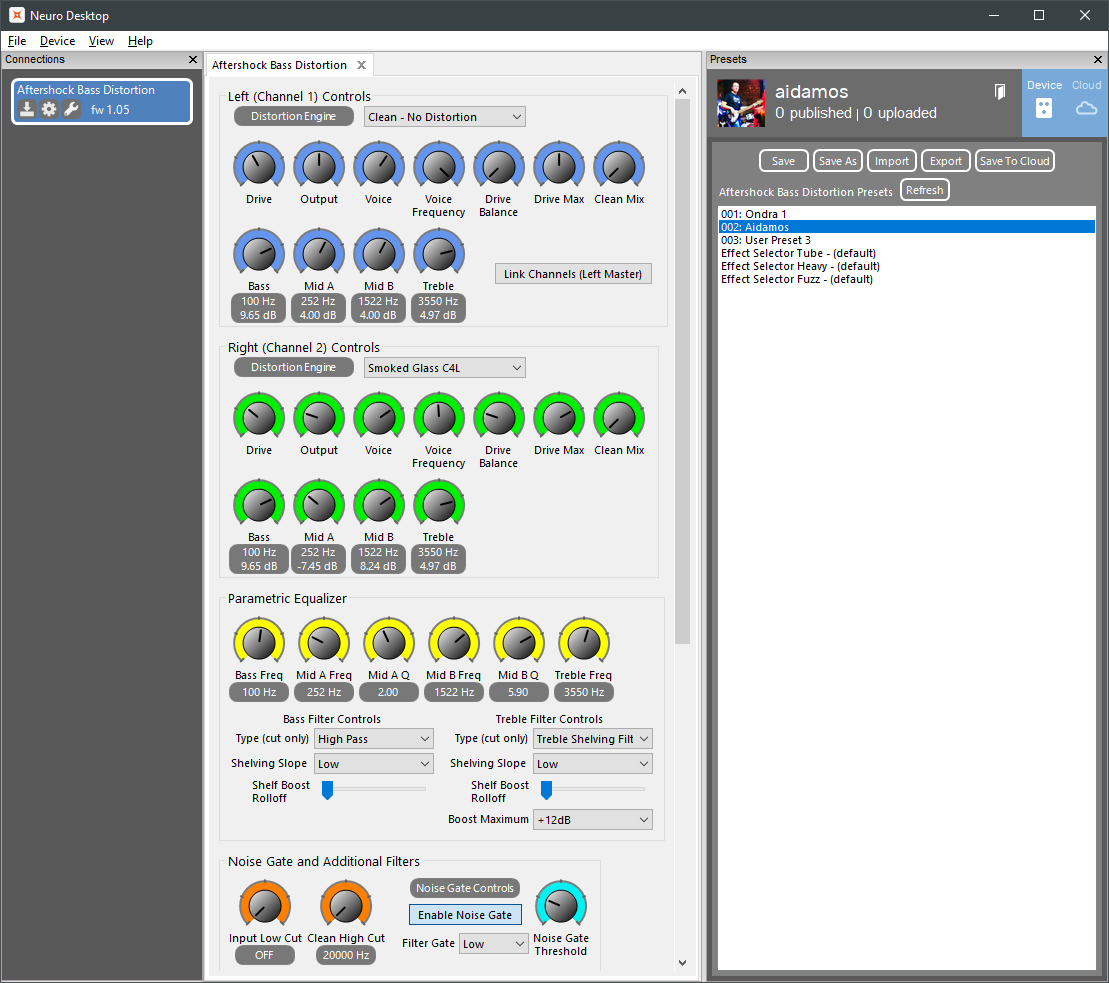Open the Device menu
Screen dimensions: 1109x983
(57, 41)
